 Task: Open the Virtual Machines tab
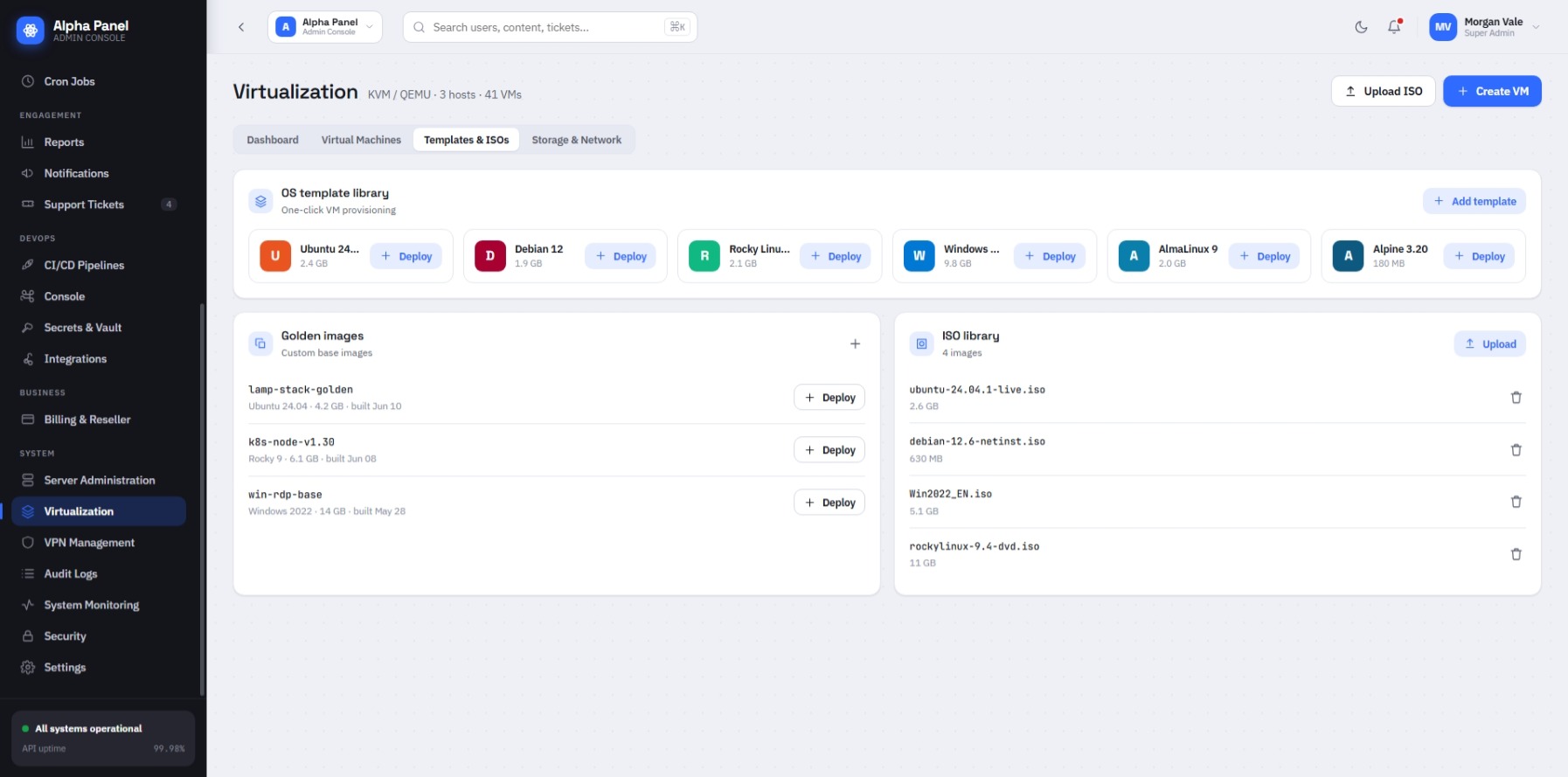tap(361, 140)
